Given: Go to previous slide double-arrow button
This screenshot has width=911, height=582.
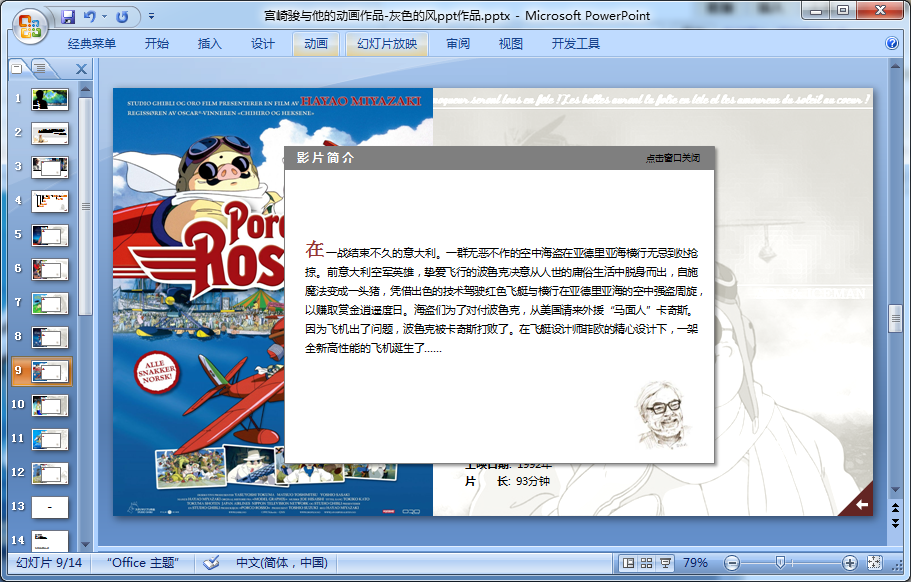Looking at the screenshot, I should point(895,508).
